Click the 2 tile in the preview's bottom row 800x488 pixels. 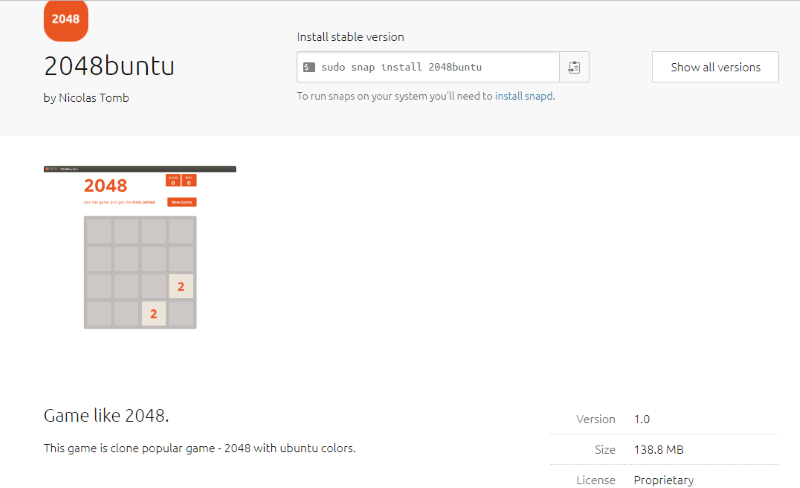153,314
